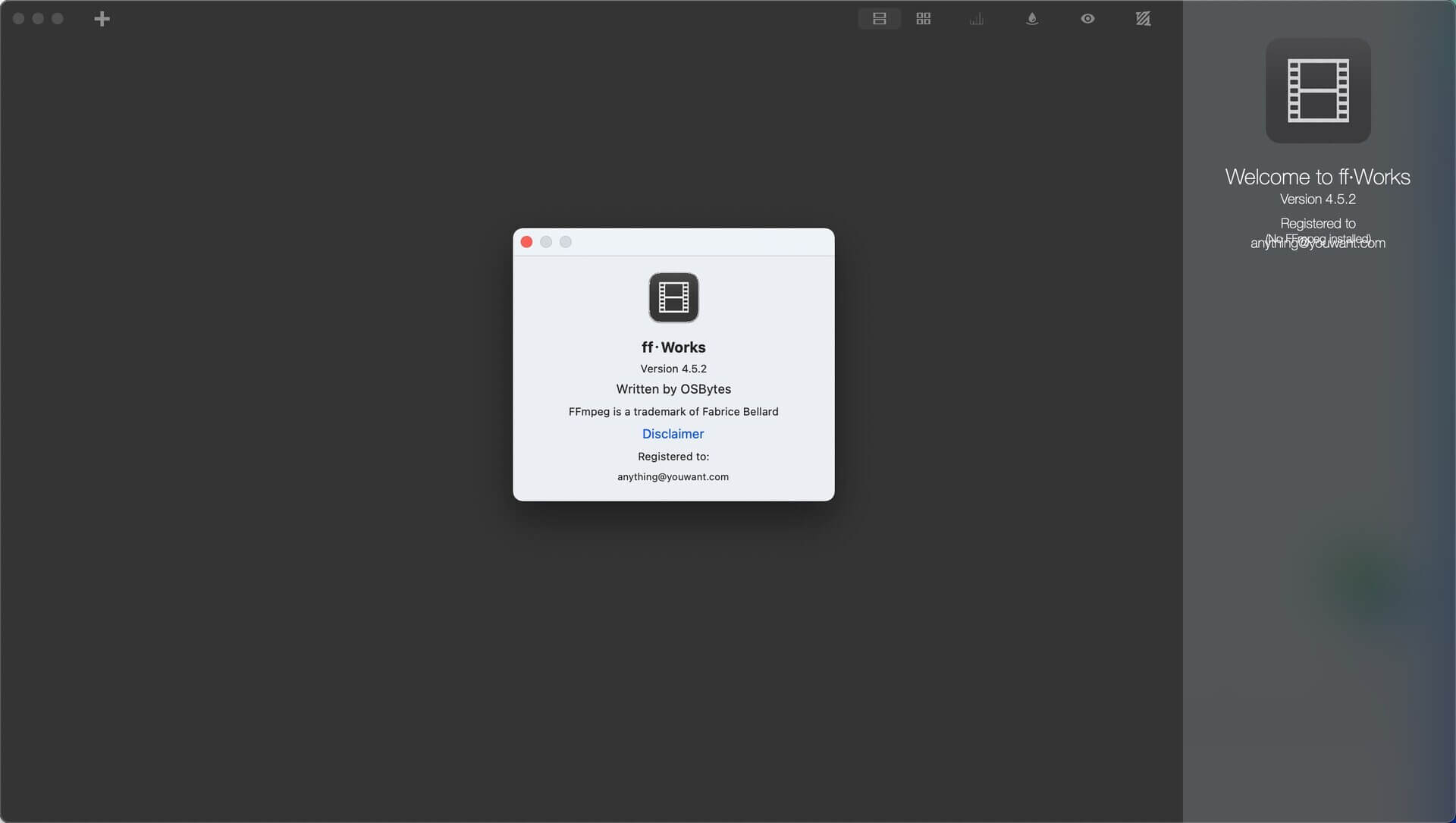Toggle the eye preview icon

point(1087,19)
